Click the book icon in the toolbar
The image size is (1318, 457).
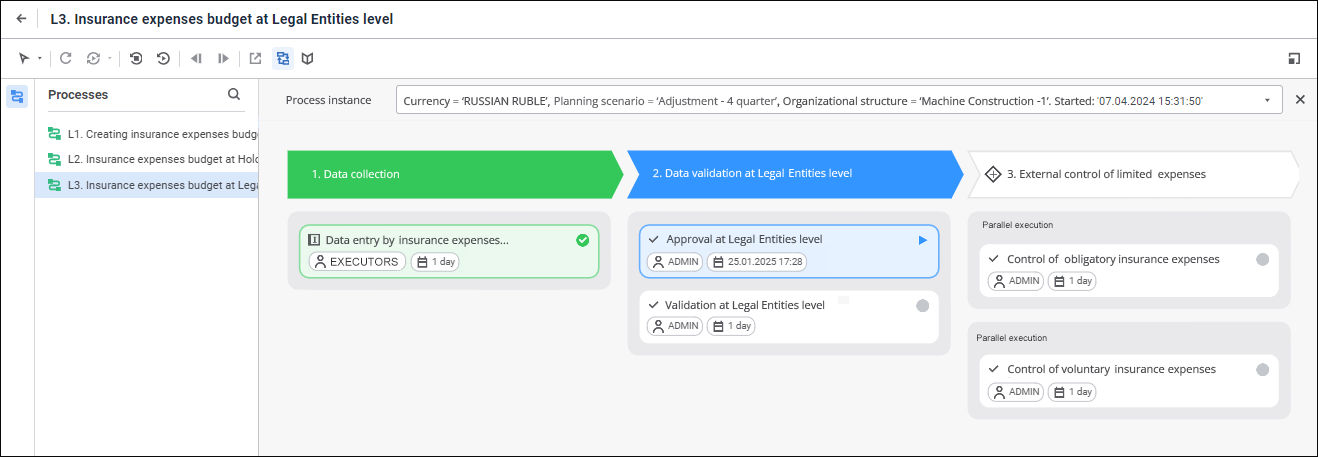coord(308,59)
